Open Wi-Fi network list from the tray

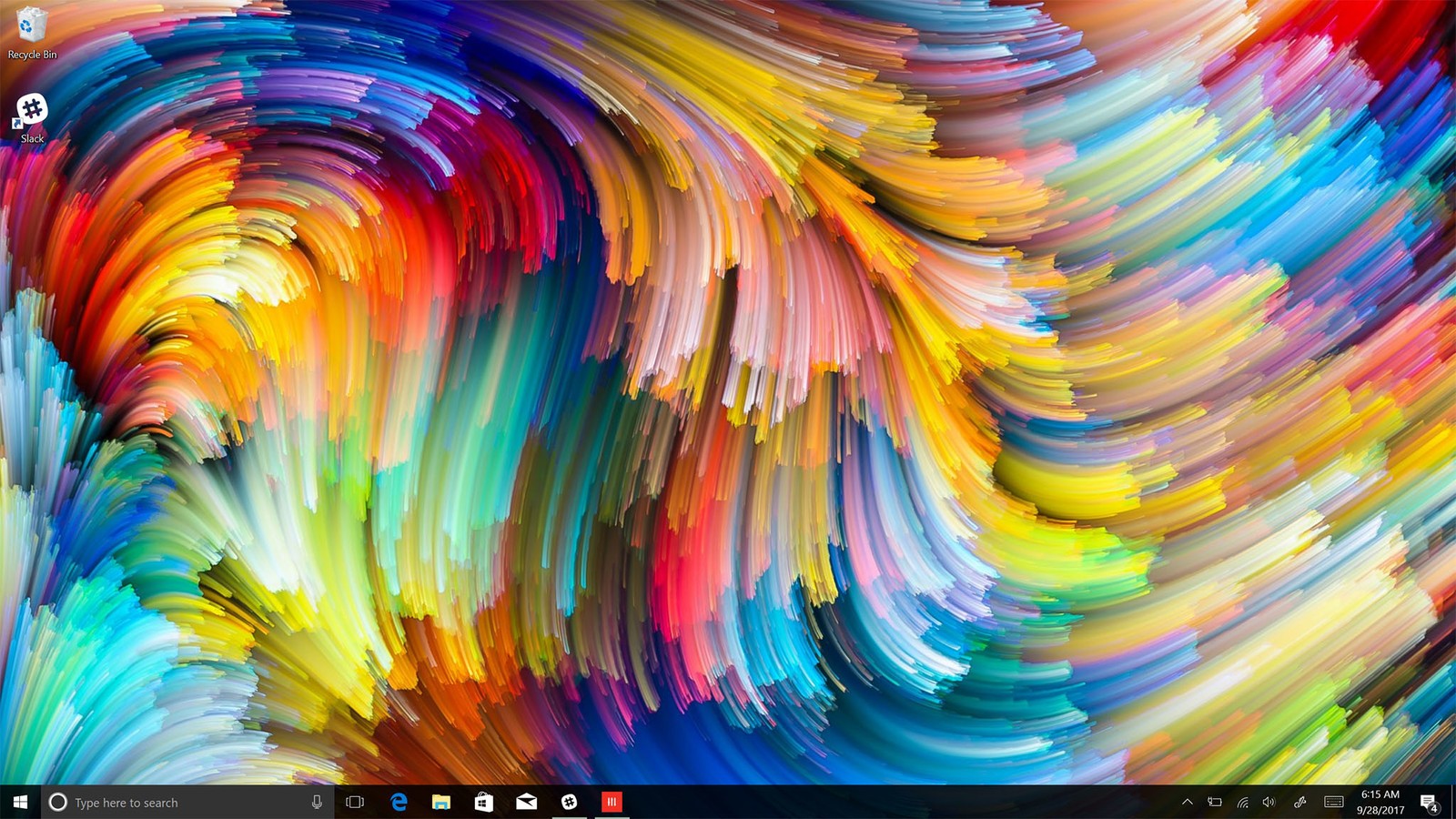[x=1240, y=802]
